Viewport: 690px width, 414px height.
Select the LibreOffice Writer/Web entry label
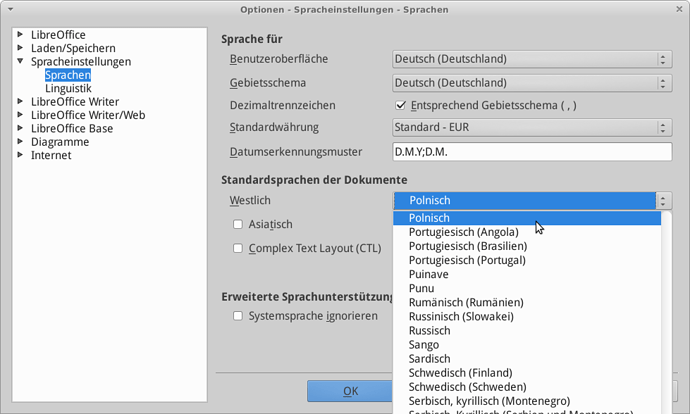click(x=88, y=115)
